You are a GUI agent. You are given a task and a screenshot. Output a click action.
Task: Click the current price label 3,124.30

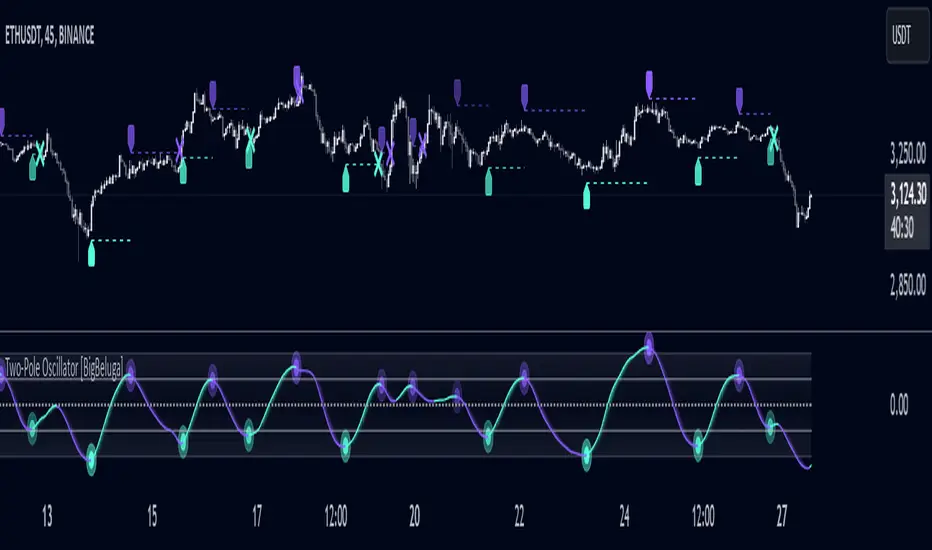click(x=908, y=194)
